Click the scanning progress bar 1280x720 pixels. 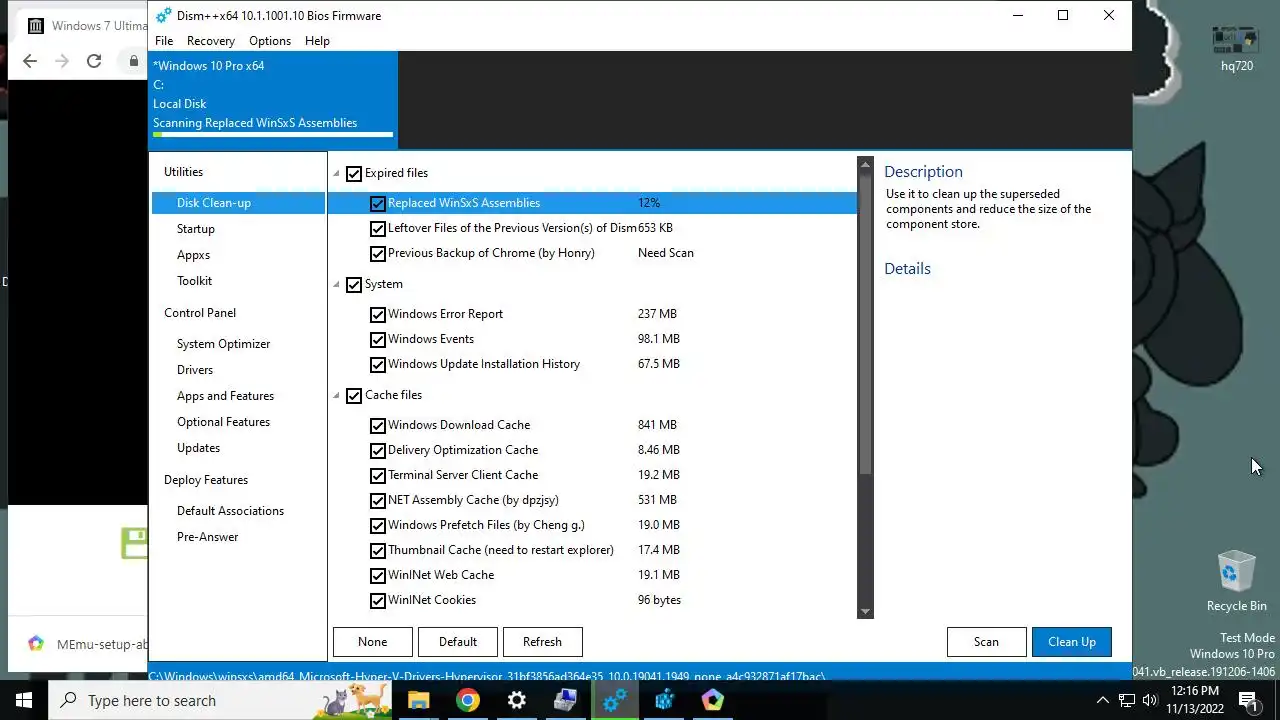pyautogui.click(x=273, y=135)
